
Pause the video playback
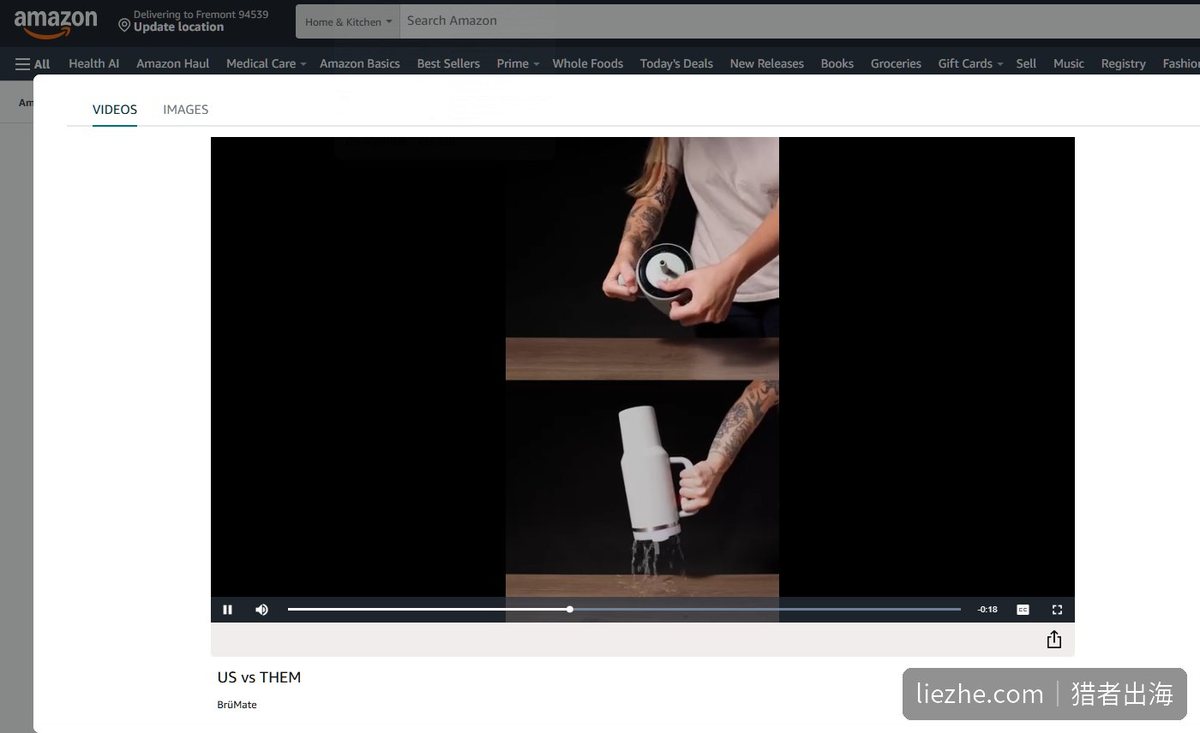(x=228, y=610)
